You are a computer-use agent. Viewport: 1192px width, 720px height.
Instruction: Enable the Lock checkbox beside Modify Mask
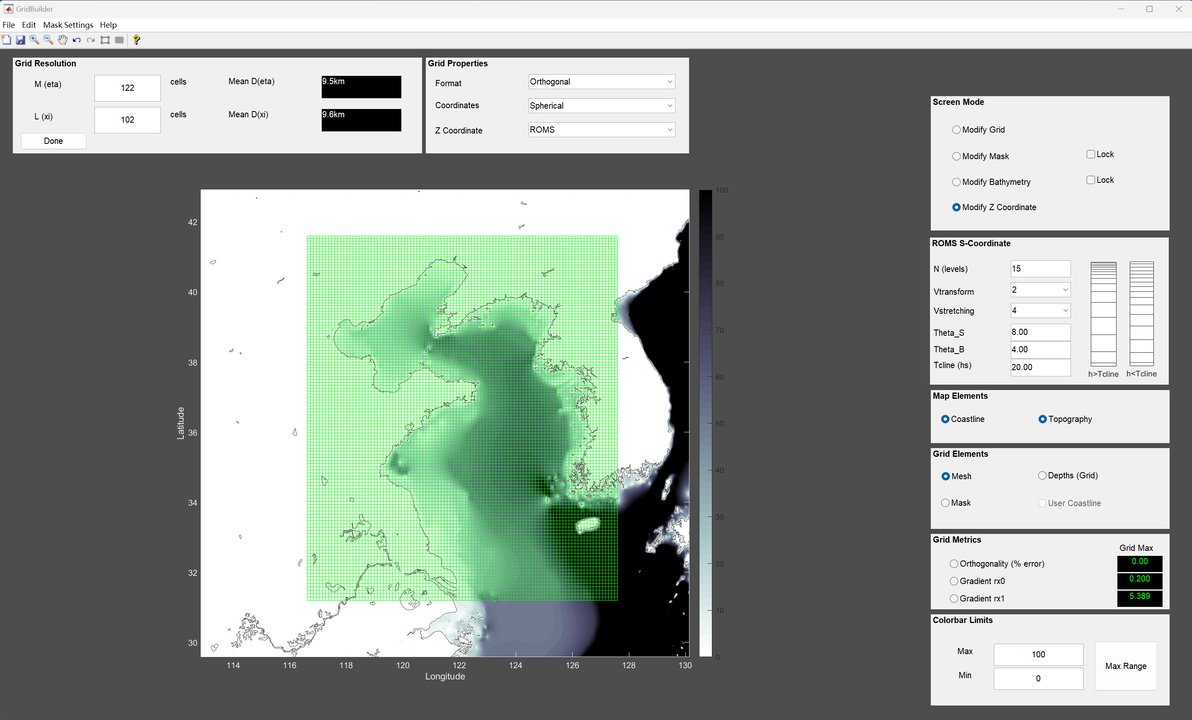pos(1091,154)
